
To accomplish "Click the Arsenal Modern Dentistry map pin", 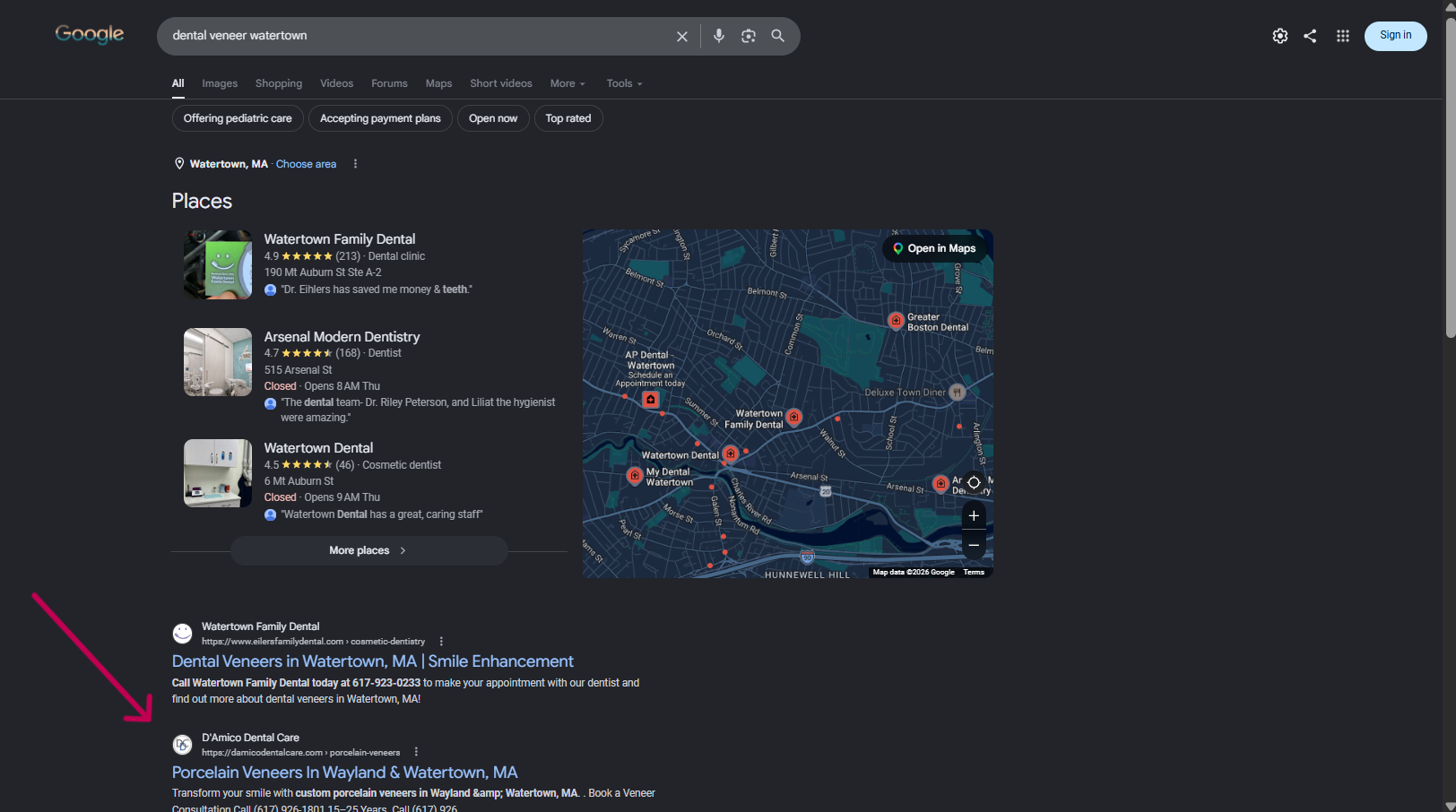I will pos(940,484).
